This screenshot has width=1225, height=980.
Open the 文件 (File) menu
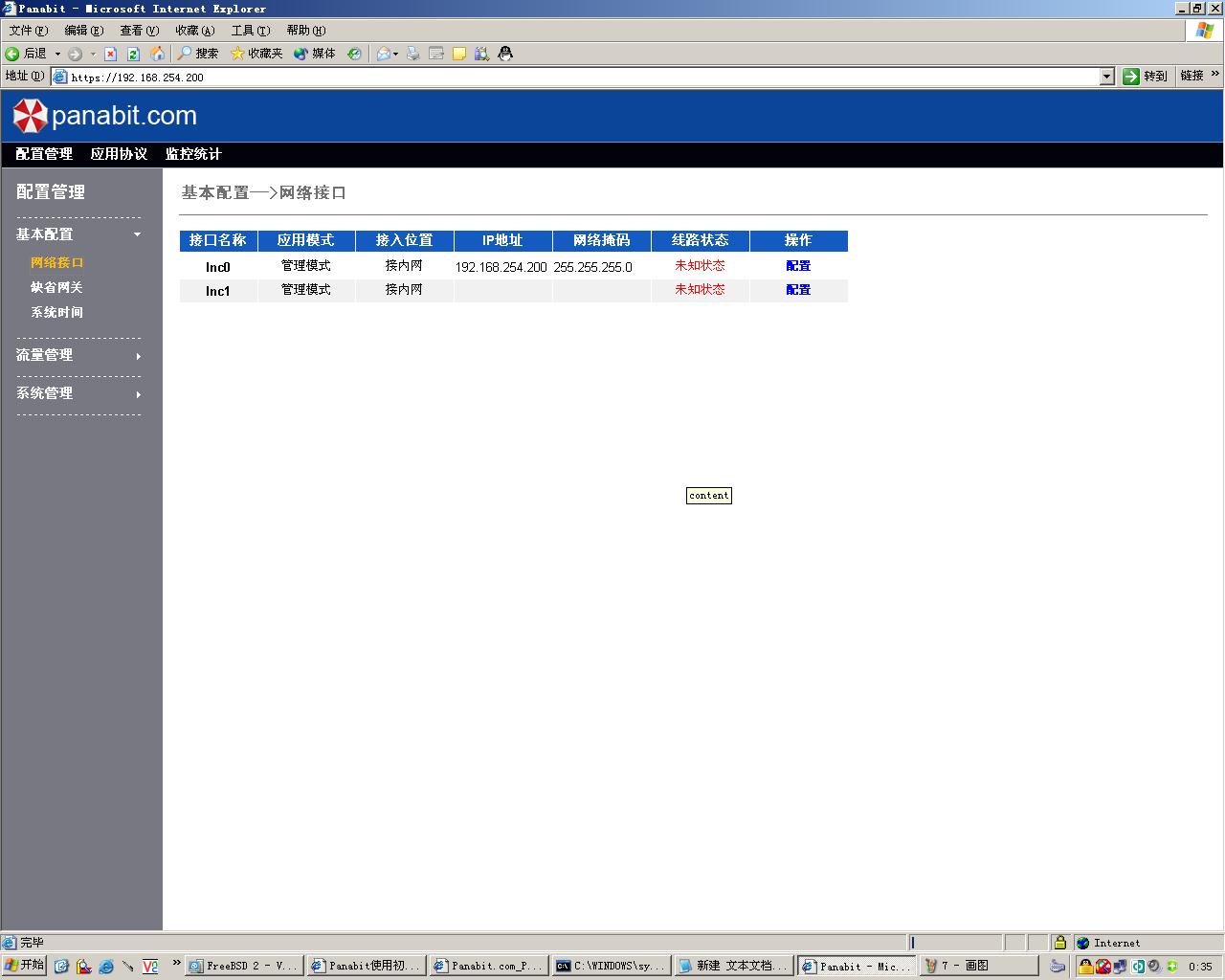pyautogui.click(x=28, y=31)
